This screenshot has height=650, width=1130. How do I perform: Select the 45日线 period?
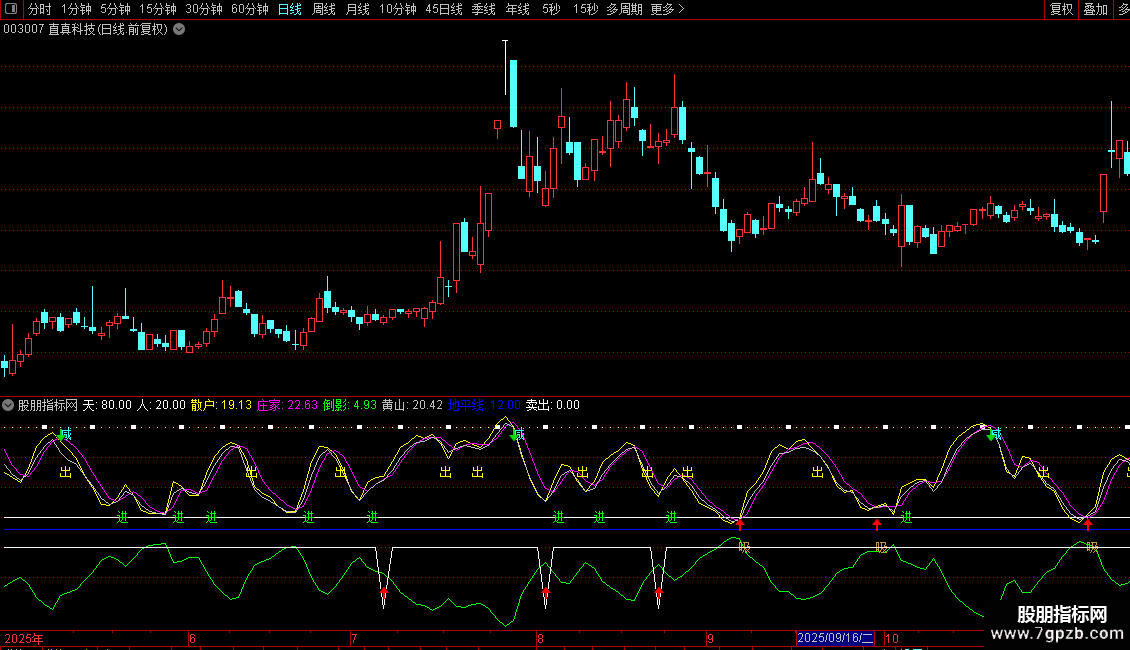click(443, 9)
